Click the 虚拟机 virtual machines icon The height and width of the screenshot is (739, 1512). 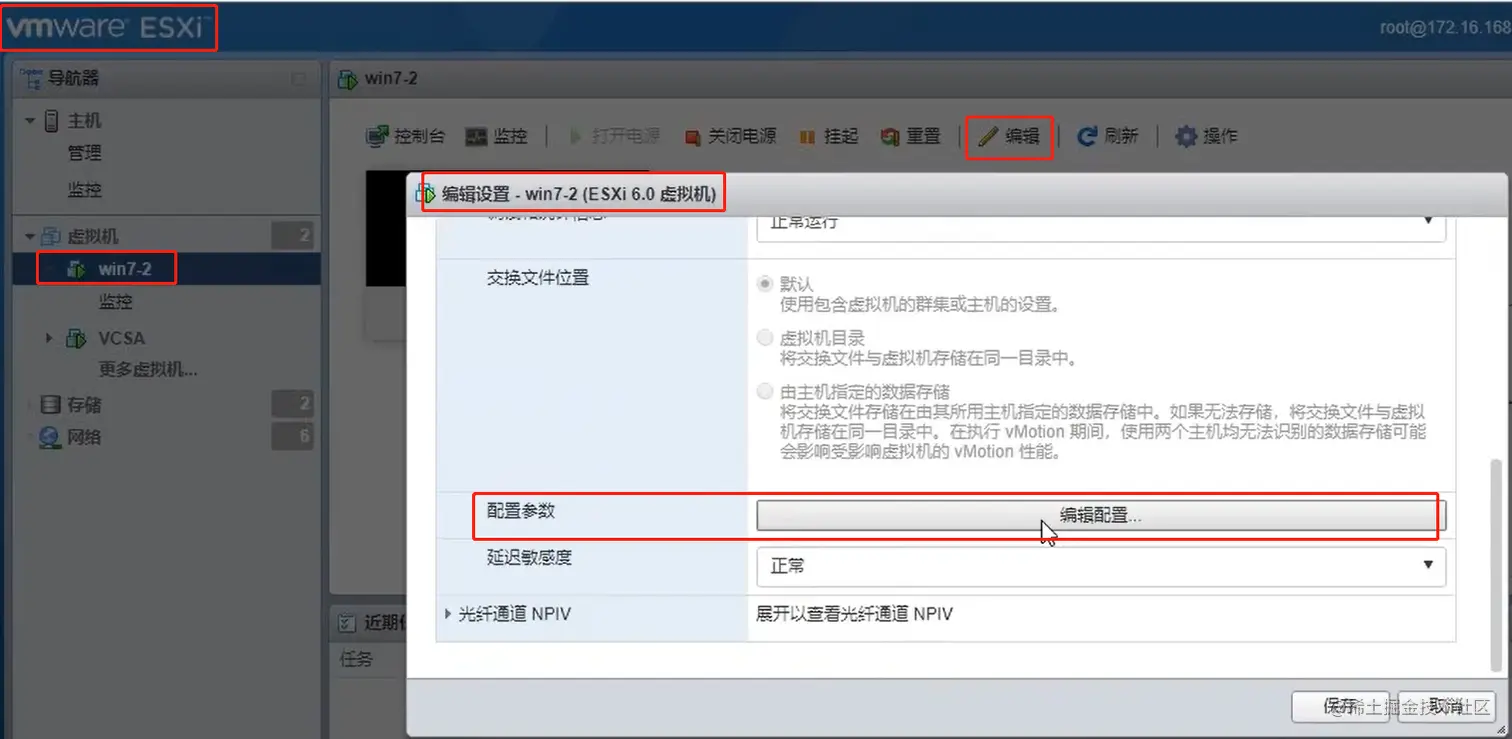[x=51, y=237]
